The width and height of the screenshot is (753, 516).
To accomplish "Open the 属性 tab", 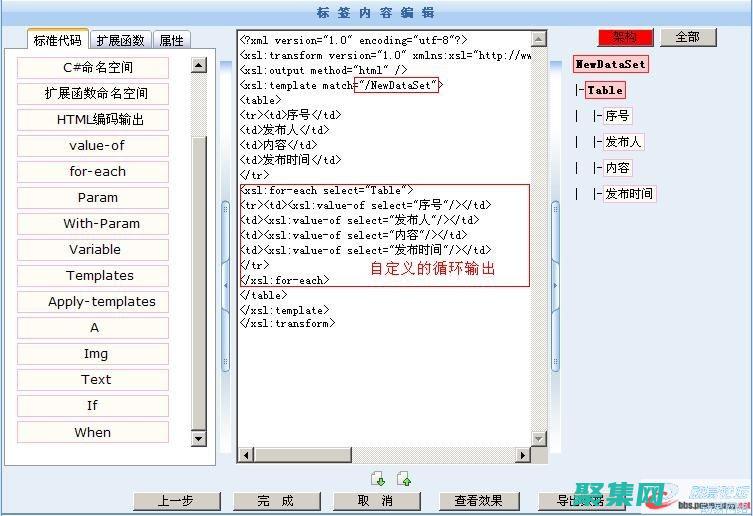I will point(171,41).
